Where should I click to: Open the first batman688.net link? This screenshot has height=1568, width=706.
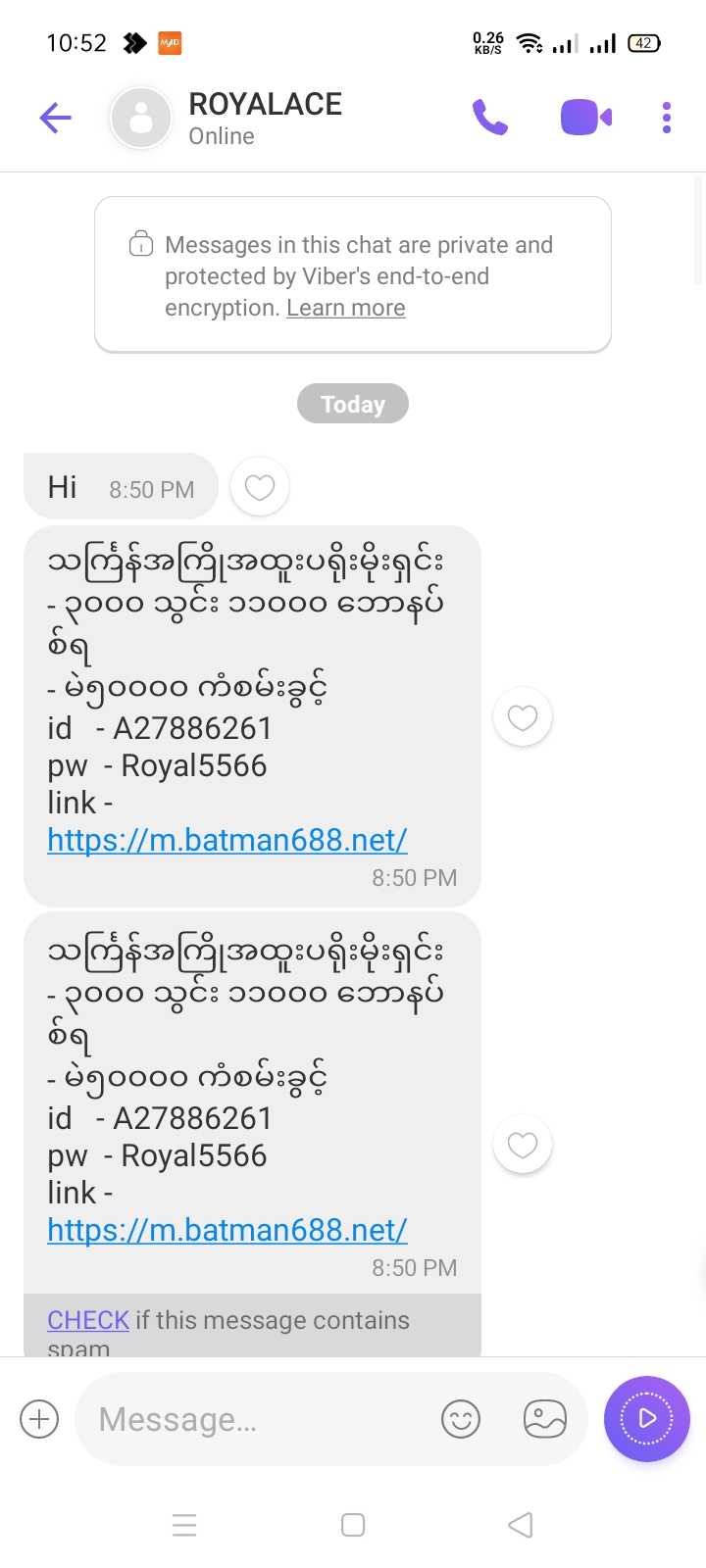click(227, 840)
